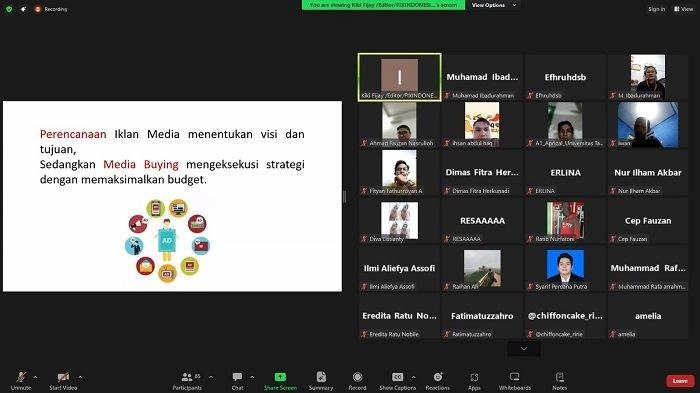The width and height of the screenshot is (700, 393).
Task: Click the word Perencanaan on the slide
Action: [x=73, y=134]
